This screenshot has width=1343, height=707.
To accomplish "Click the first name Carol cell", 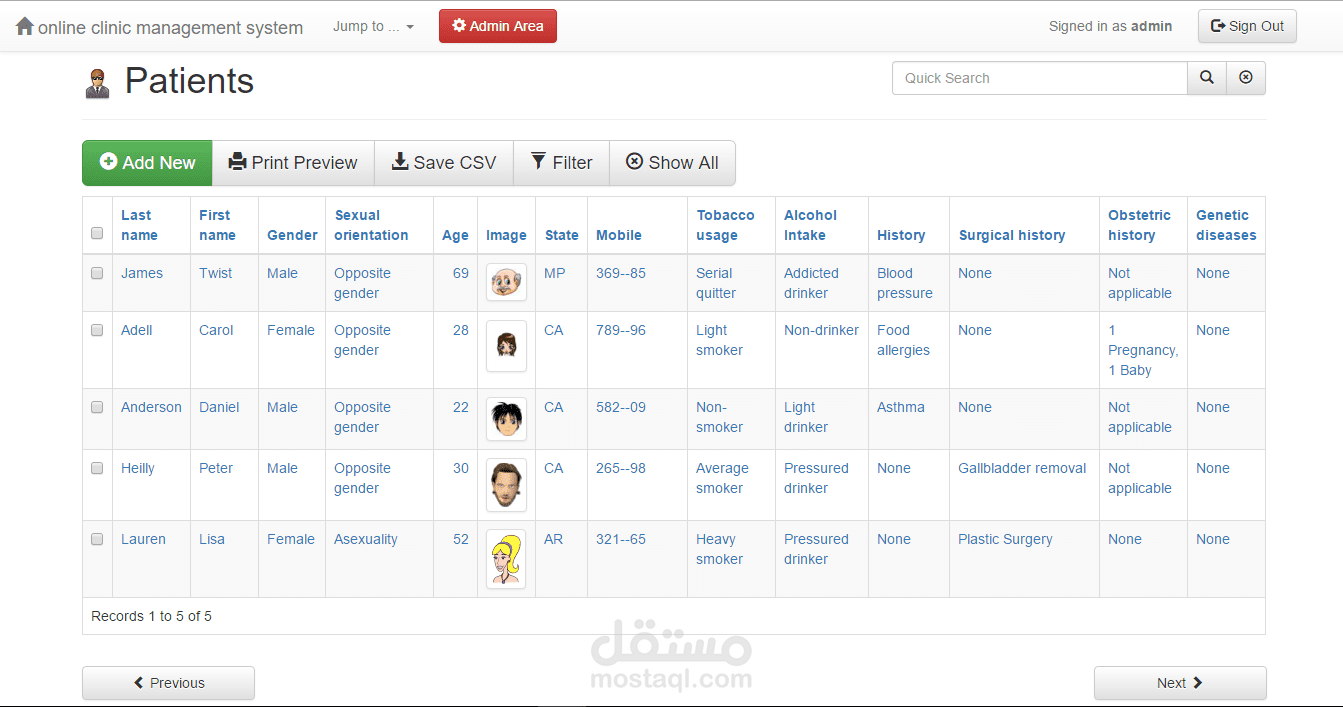I will pyautogui.click(x=216, y=330).
